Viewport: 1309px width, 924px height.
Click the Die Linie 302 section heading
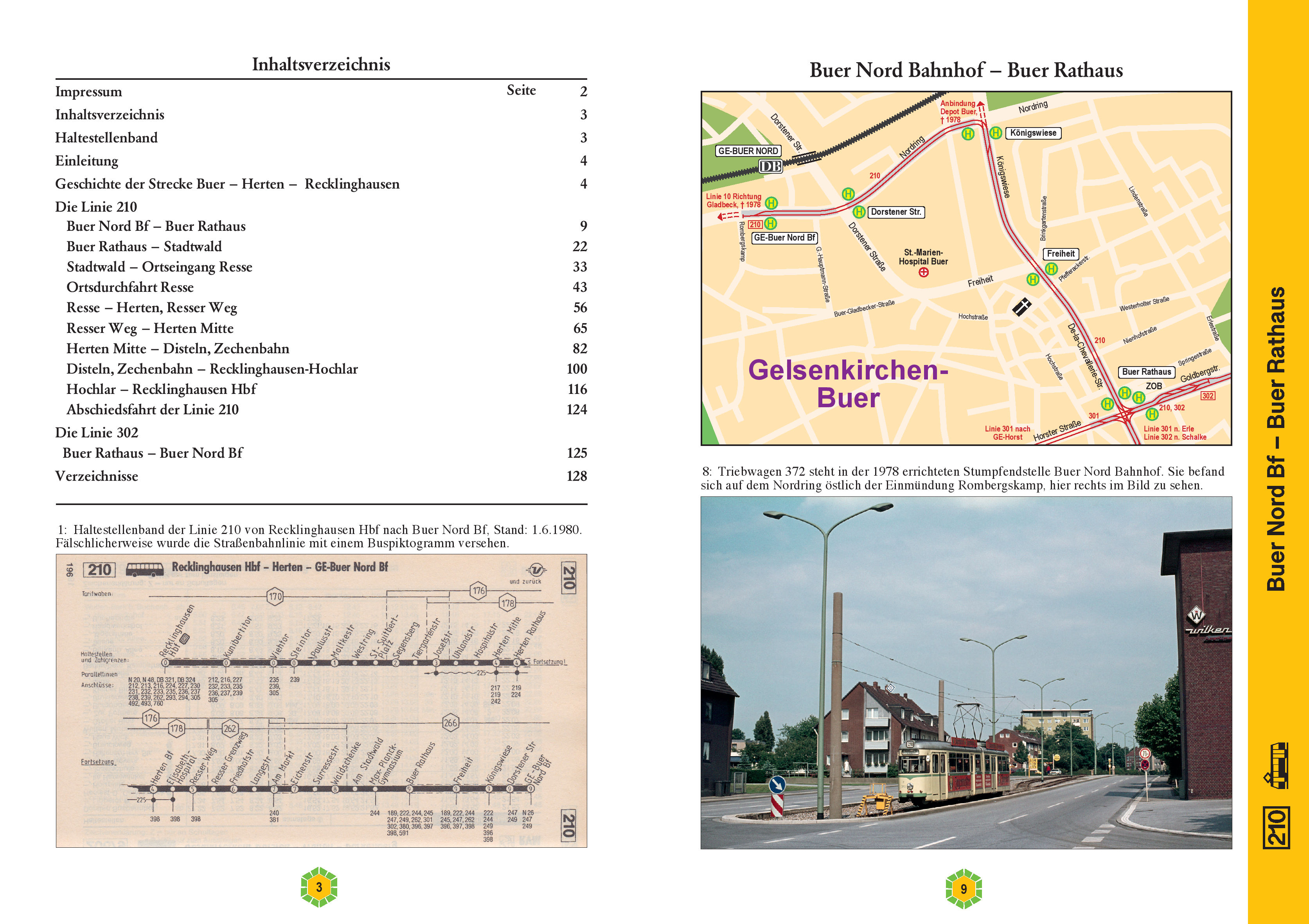pyautogui.click(x=97, y=433)
